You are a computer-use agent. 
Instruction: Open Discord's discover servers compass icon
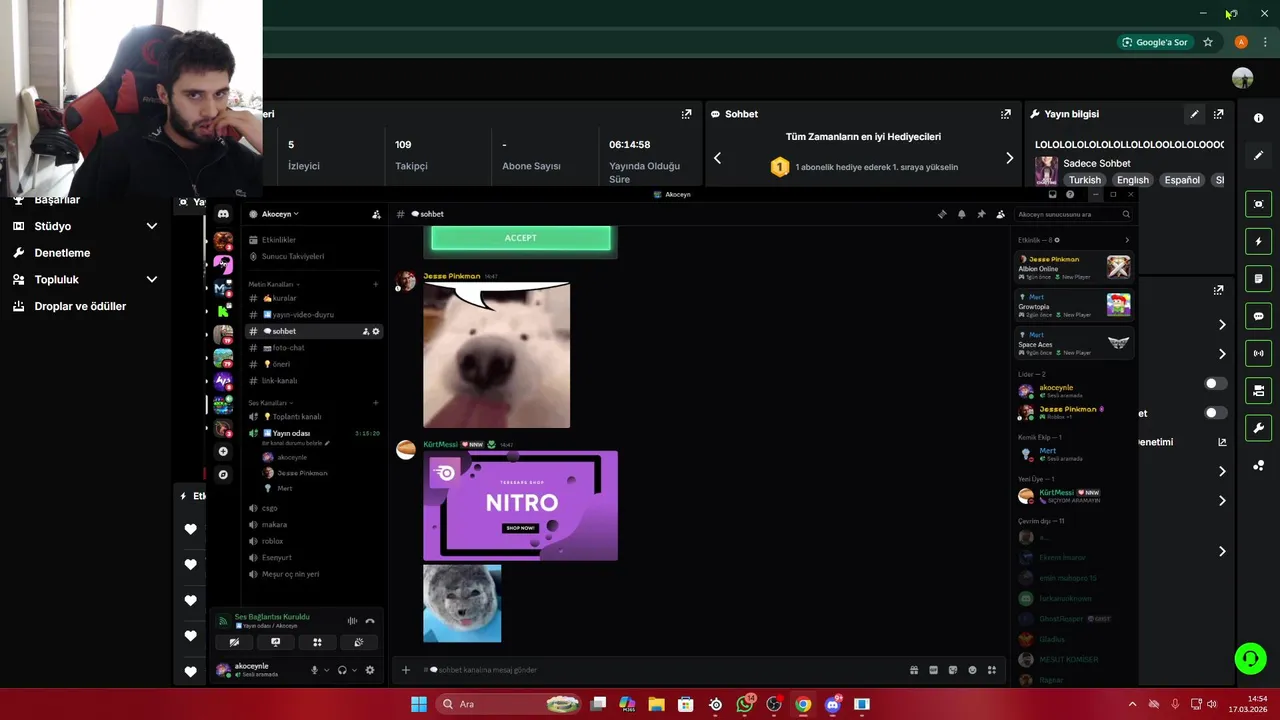click(x=223, y=475)
